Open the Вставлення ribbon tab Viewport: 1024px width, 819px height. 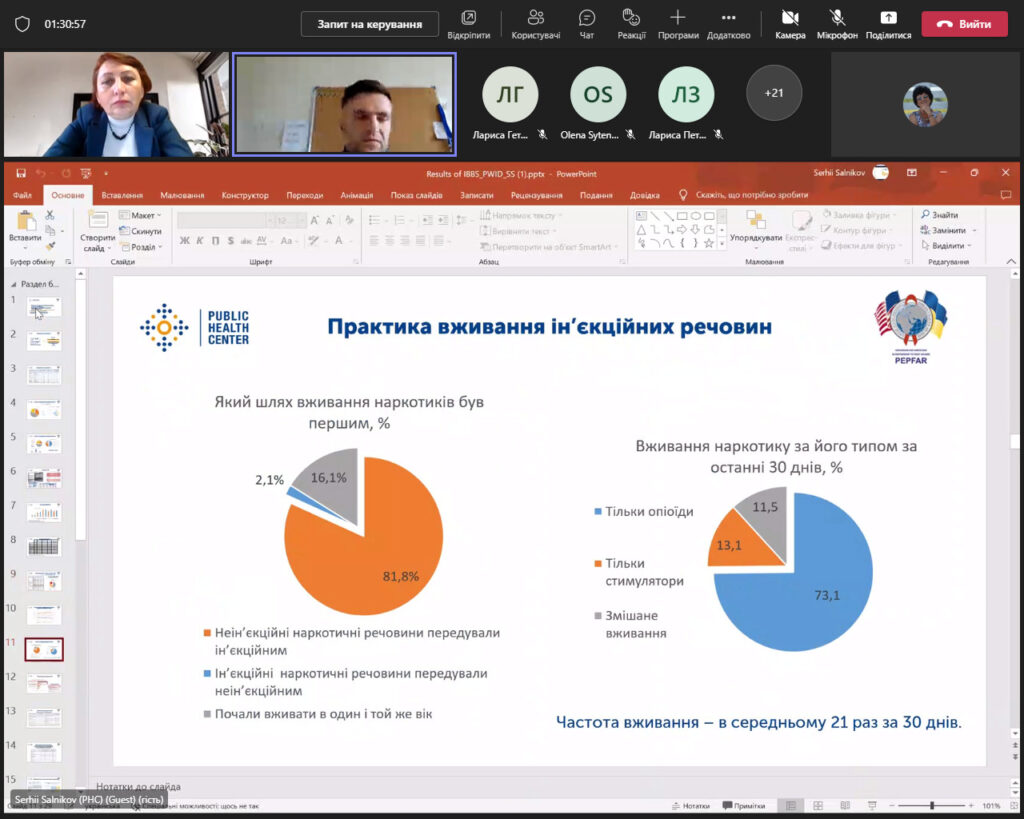[x=122, y=195]
